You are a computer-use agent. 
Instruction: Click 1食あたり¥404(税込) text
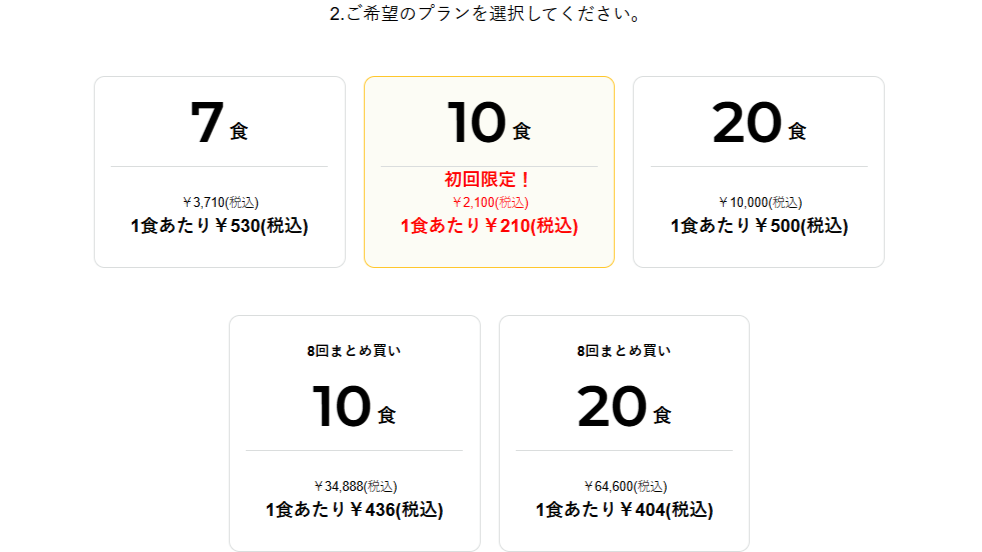(624, 510)
